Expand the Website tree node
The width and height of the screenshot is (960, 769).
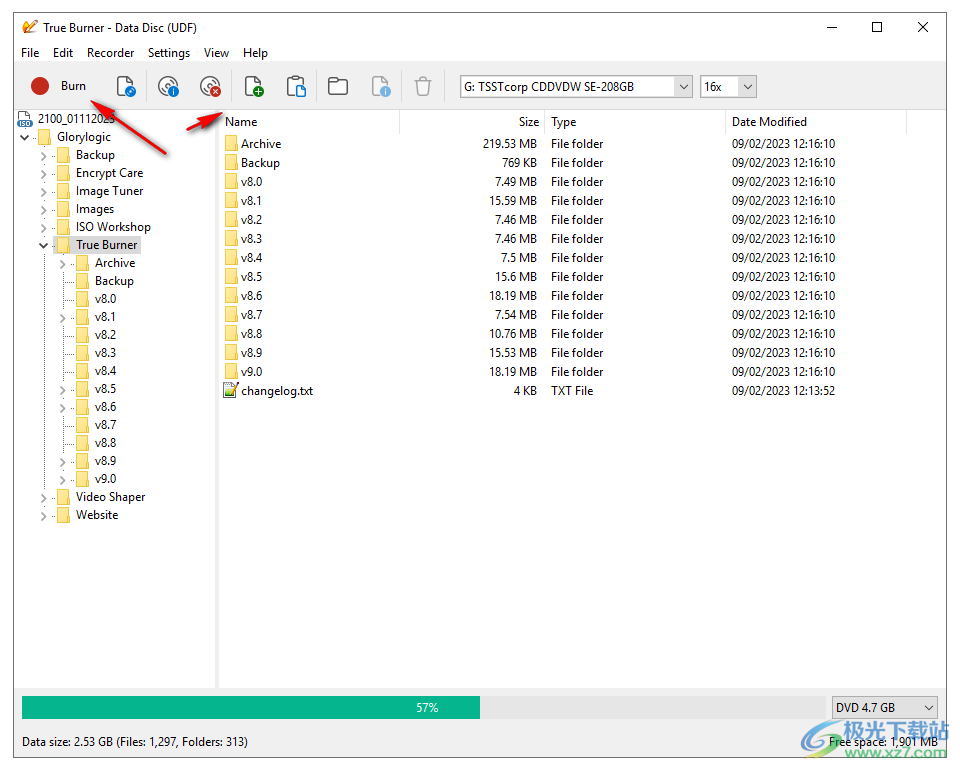[x=43, y=516]
